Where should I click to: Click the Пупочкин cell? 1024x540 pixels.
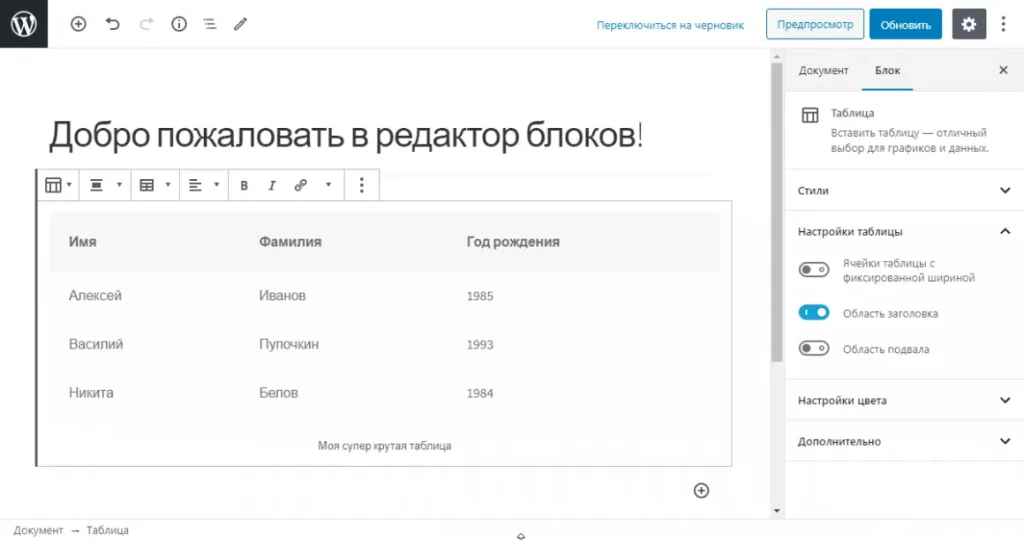[289, 344]
